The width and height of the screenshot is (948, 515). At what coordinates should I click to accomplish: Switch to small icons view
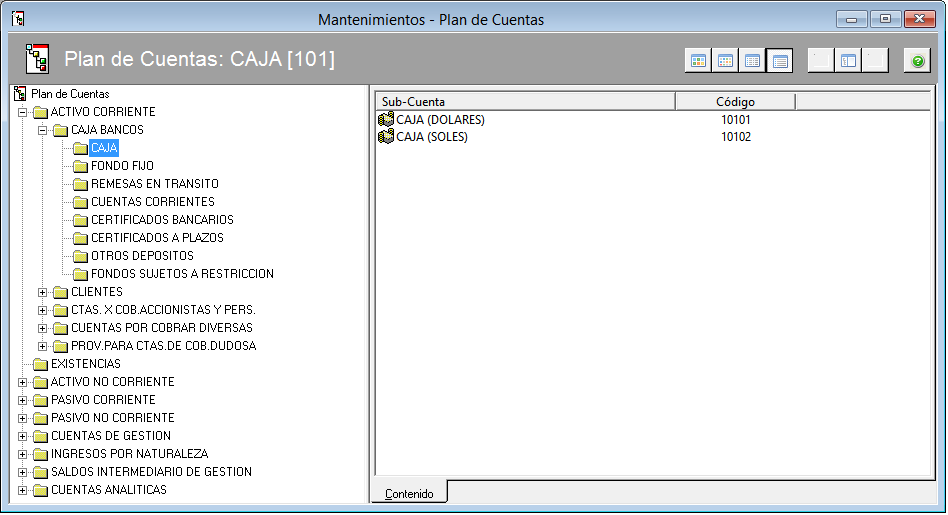click(x=725, y=61)
